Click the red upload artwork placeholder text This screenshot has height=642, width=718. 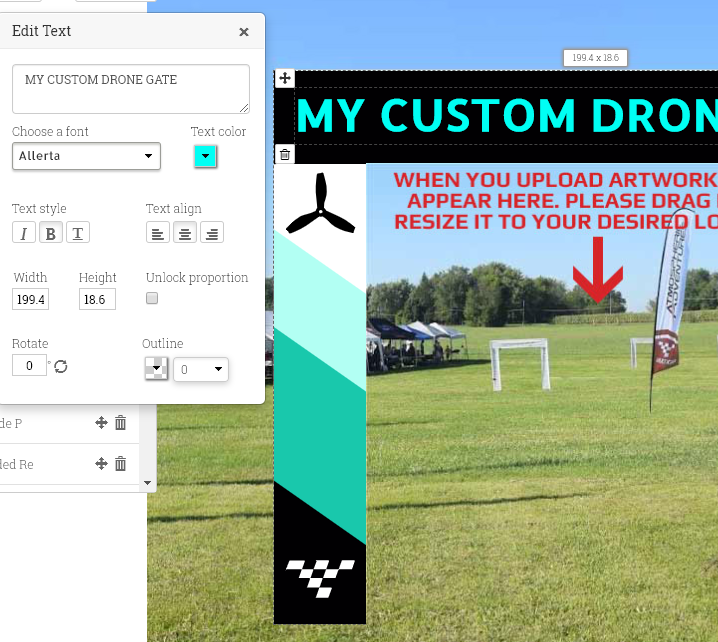[x=556, y=201]
